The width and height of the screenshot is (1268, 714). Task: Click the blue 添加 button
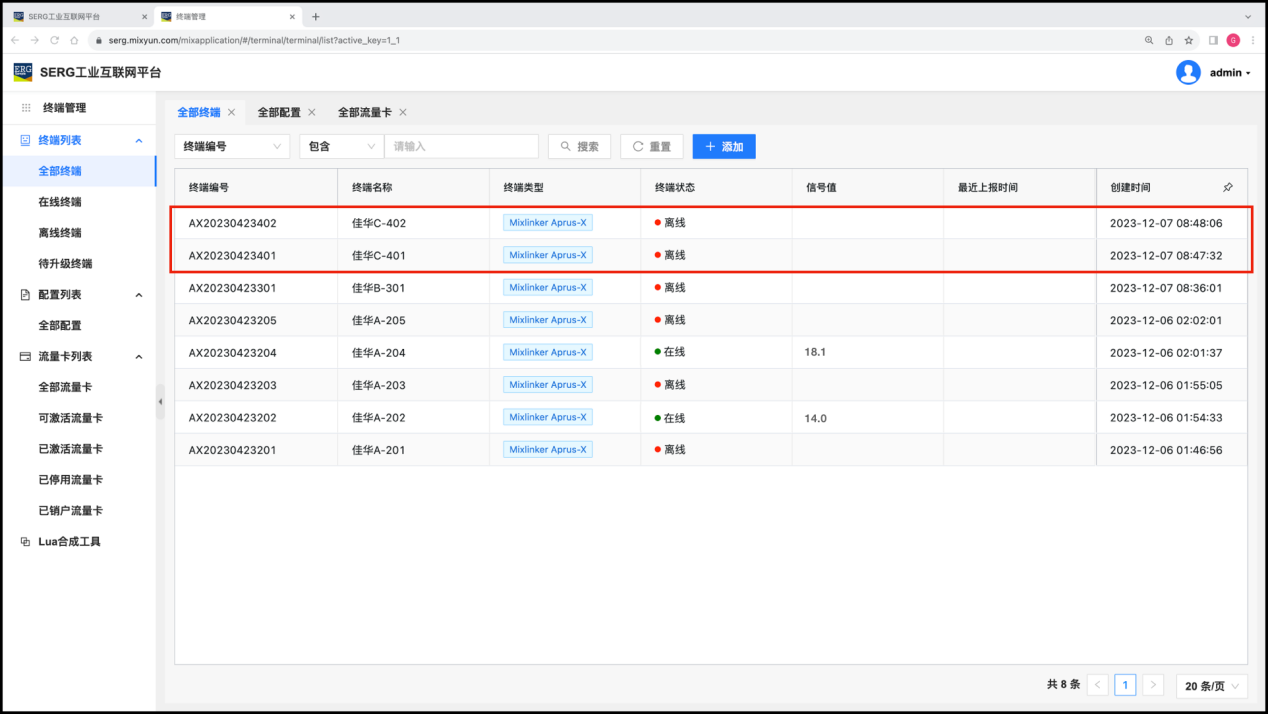tap(724, 146)
